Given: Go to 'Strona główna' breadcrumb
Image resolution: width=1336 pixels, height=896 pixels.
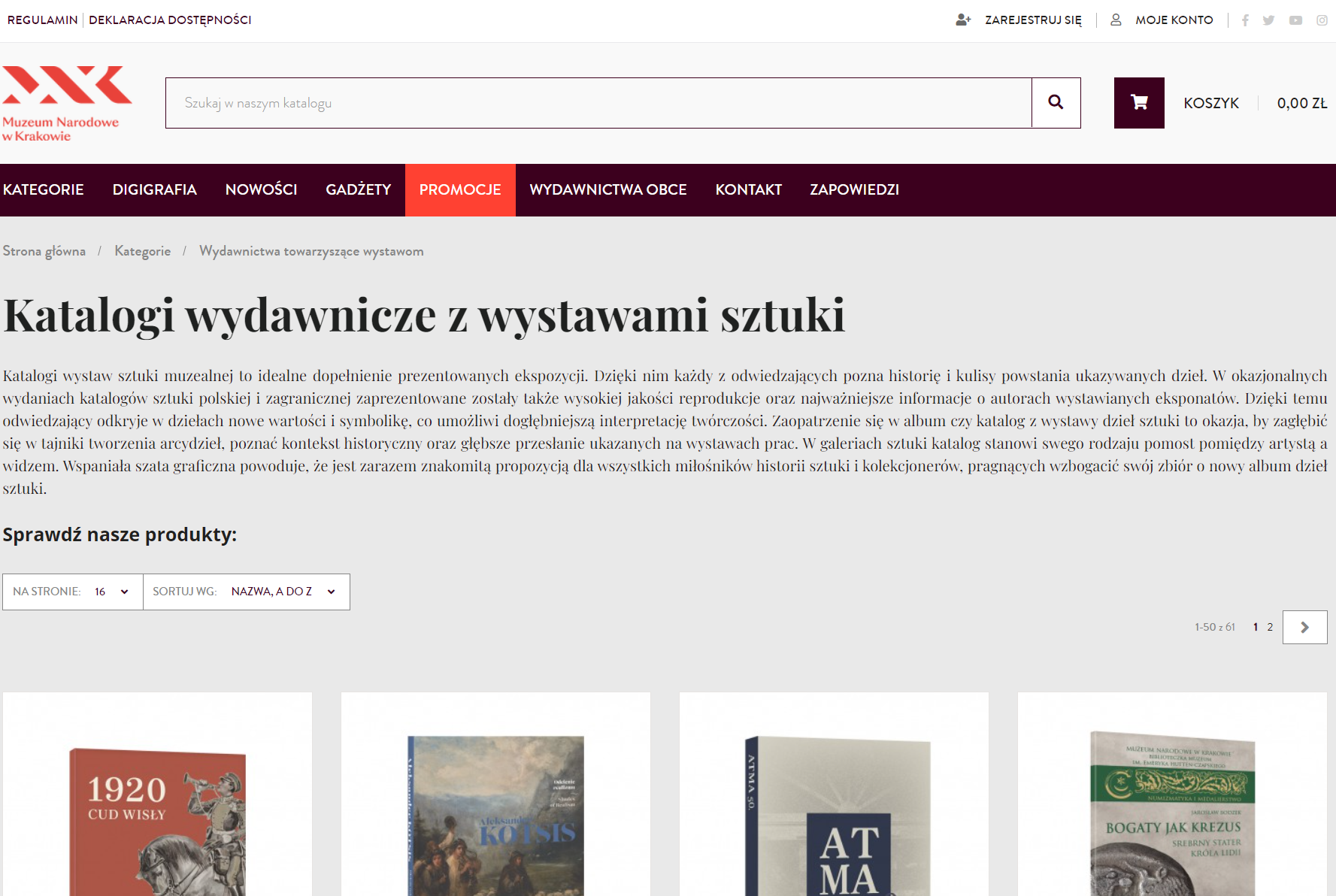Looking at the screenshot, I should coord(44,251).
